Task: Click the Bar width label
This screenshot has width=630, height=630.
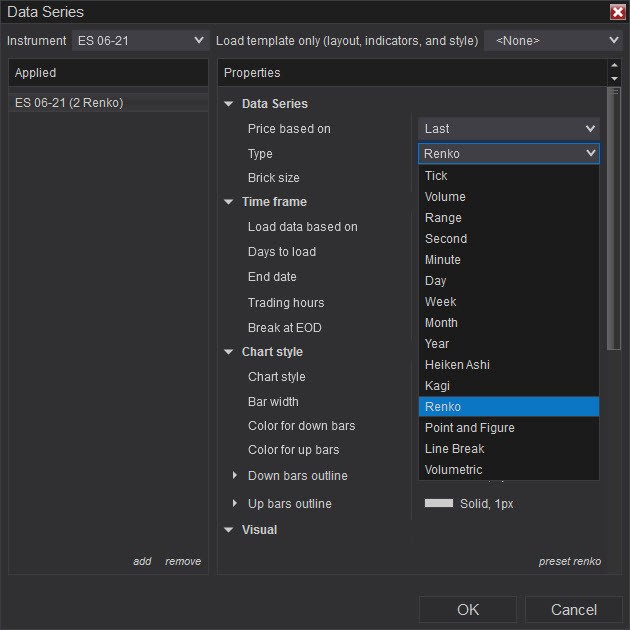Action: [273, 402]
